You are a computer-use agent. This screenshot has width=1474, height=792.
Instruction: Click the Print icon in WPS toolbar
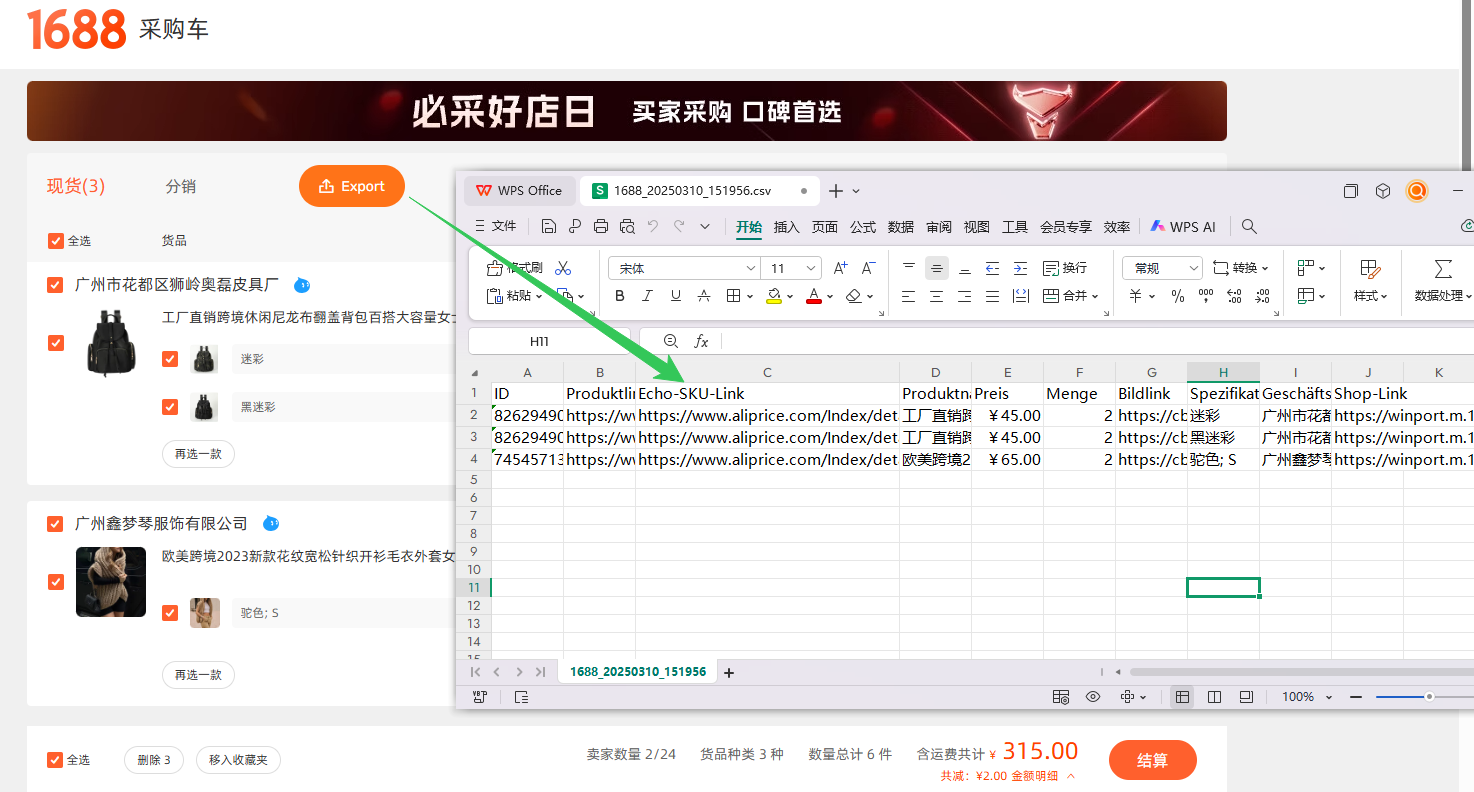point(601,227)
